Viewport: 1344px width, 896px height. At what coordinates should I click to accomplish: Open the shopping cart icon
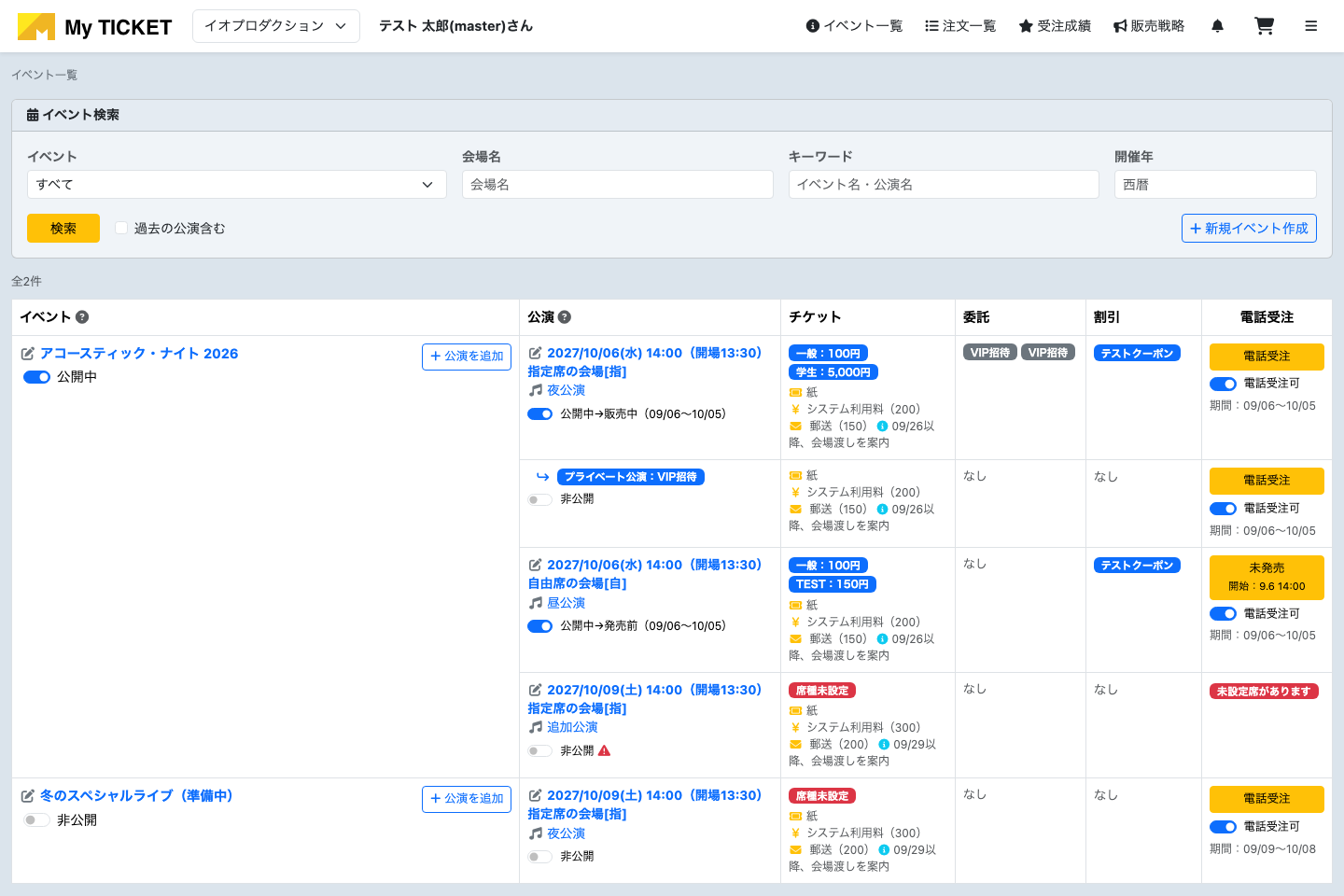[x=1264, y=26]
